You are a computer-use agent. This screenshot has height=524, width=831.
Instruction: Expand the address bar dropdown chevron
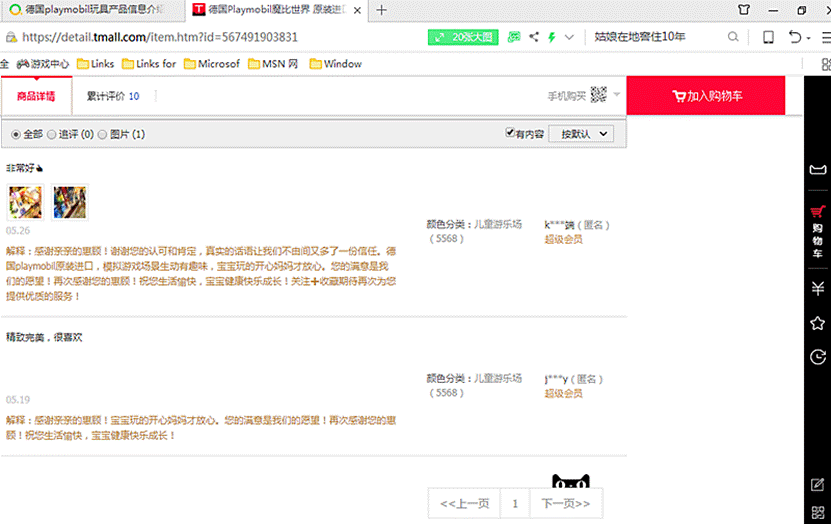[x=569, y=37]
